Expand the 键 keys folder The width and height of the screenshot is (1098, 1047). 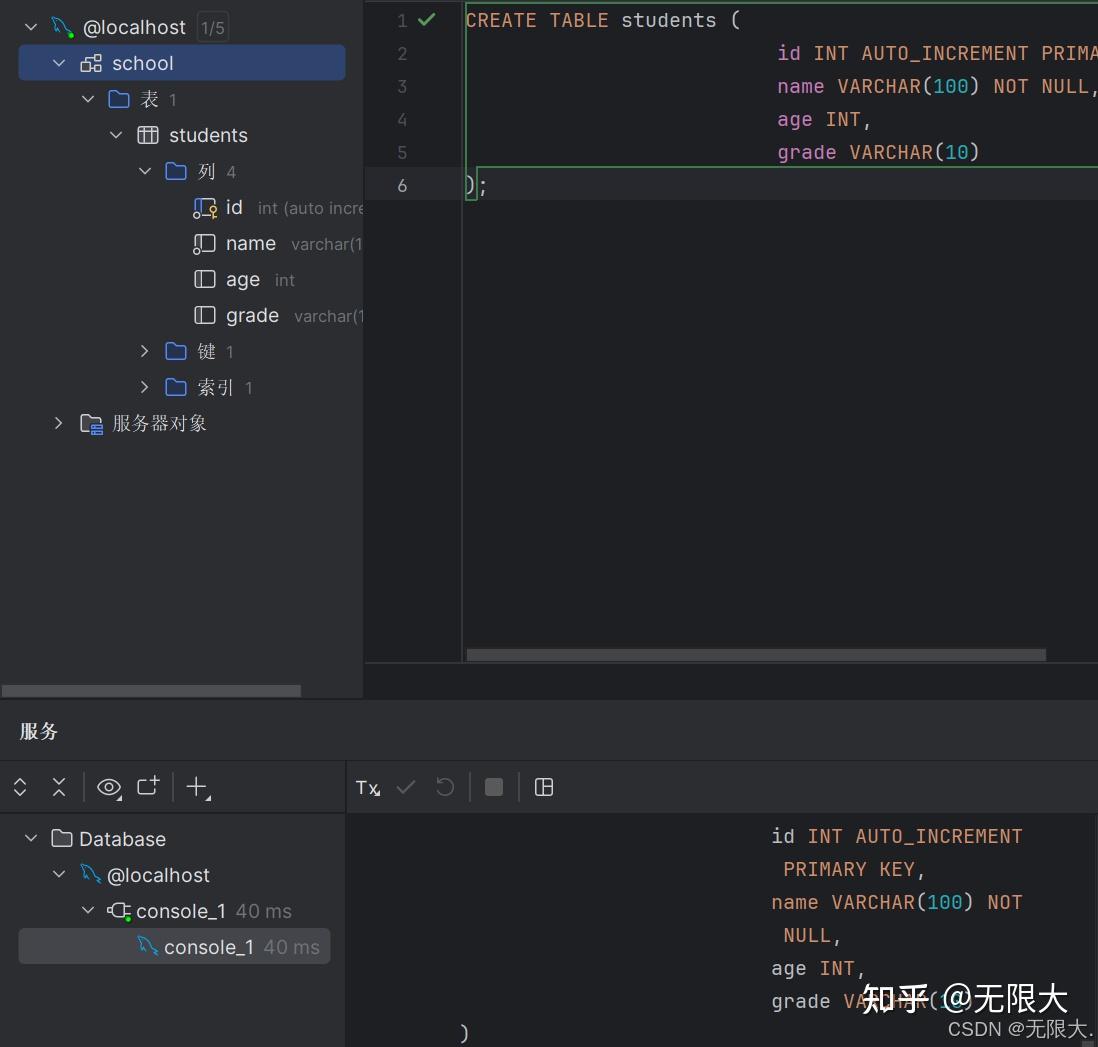[144, 351]
